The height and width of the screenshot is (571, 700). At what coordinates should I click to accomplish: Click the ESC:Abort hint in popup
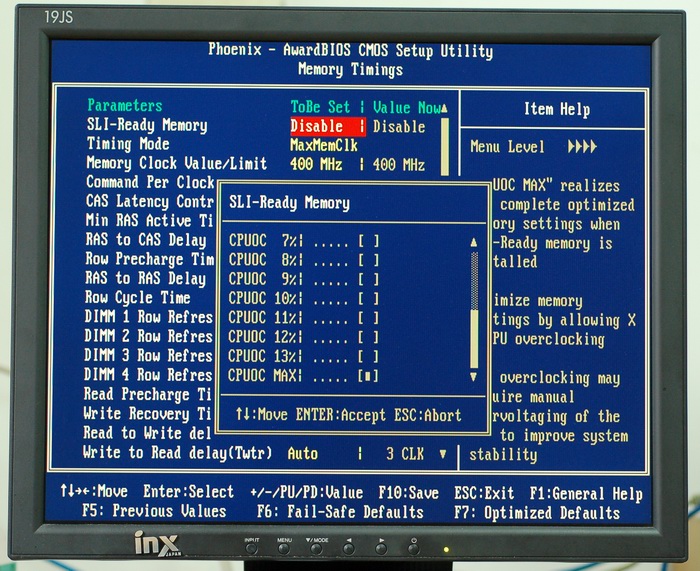tap(427, 415)
